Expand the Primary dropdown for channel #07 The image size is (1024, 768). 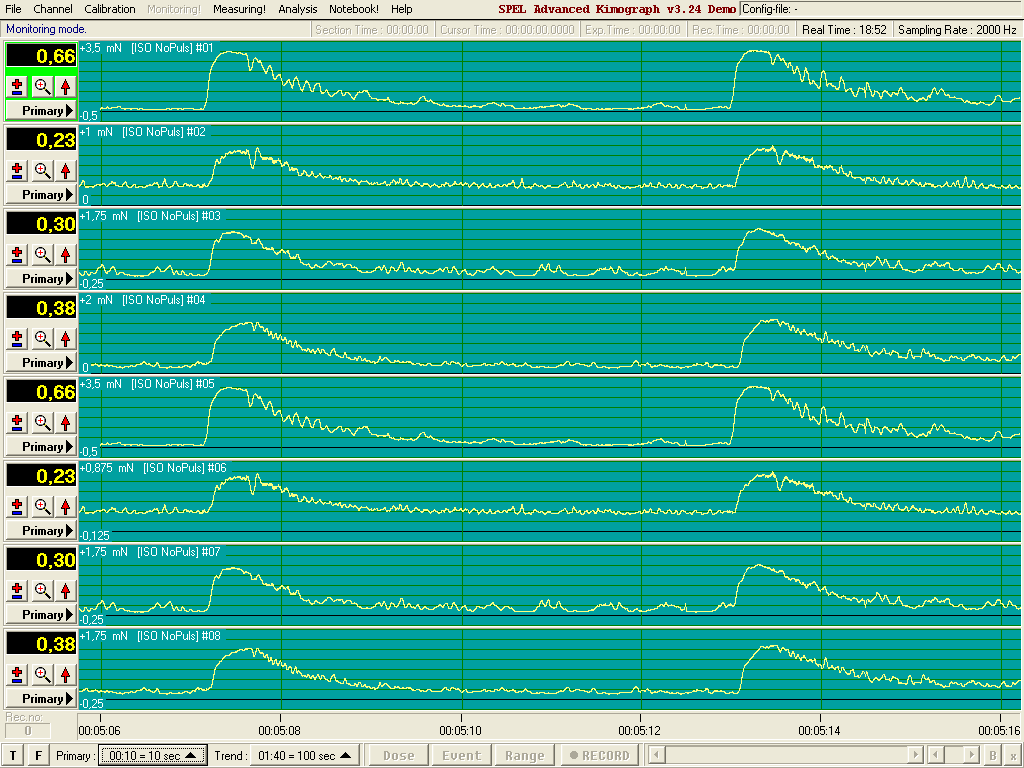pos(41,615)
